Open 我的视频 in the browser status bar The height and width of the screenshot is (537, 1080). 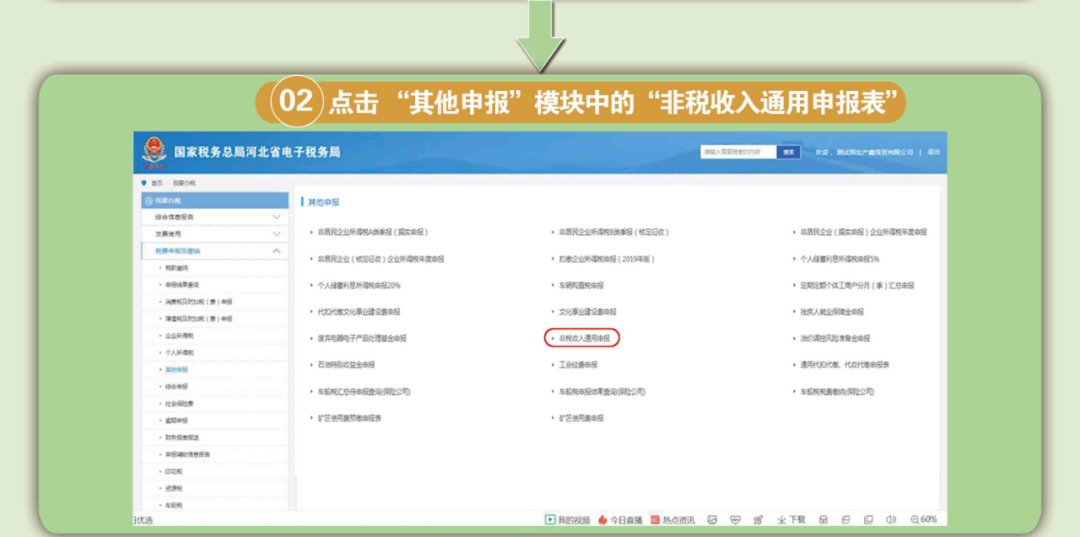568,520
